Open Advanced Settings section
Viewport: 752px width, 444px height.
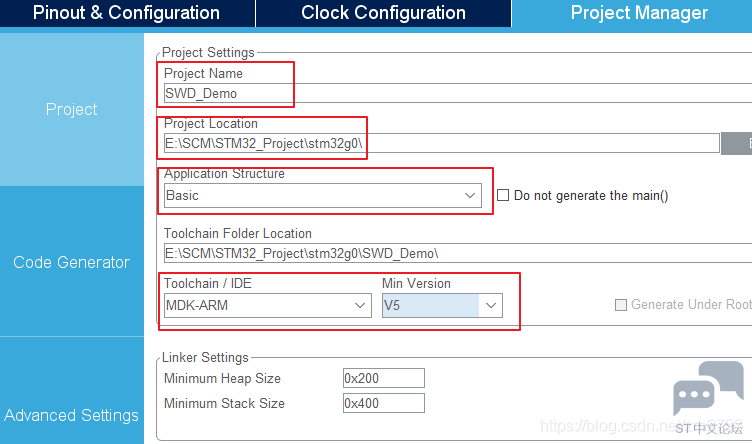pos(71,415)
